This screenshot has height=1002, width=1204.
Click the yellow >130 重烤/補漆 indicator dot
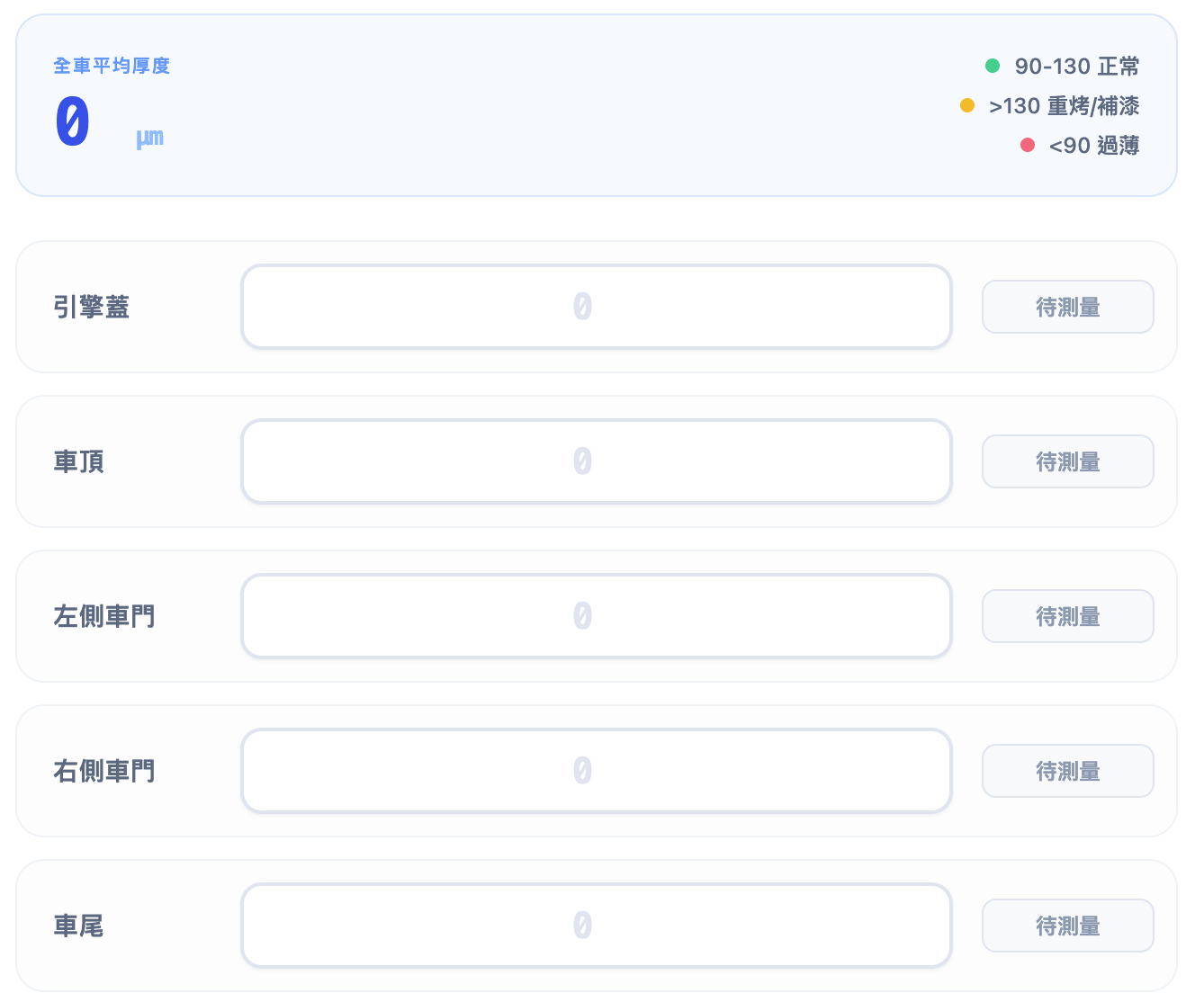coord(966,105)
